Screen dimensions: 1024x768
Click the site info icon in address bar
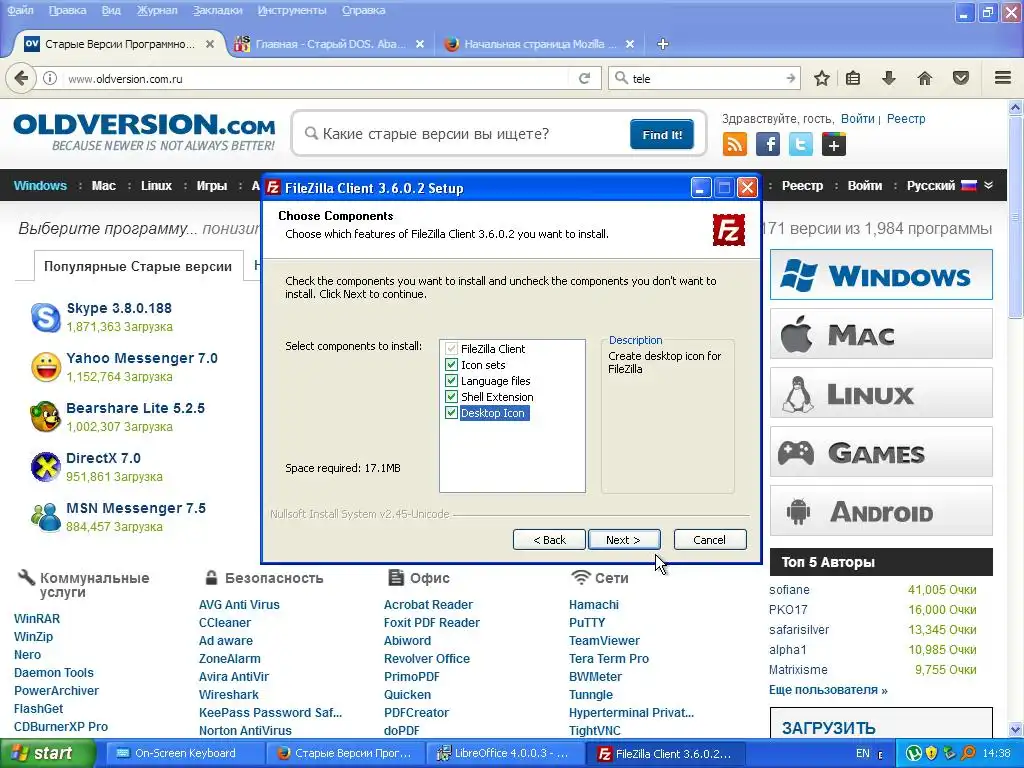pyautogui.click(x=50, y=78)
